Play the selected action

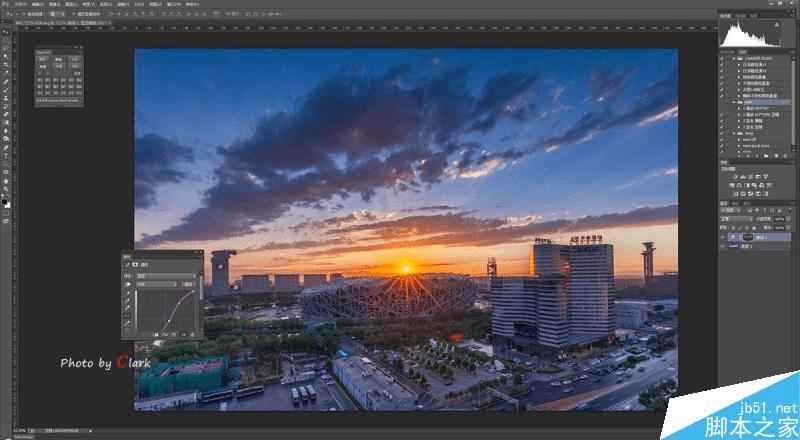tap(757, 155)
